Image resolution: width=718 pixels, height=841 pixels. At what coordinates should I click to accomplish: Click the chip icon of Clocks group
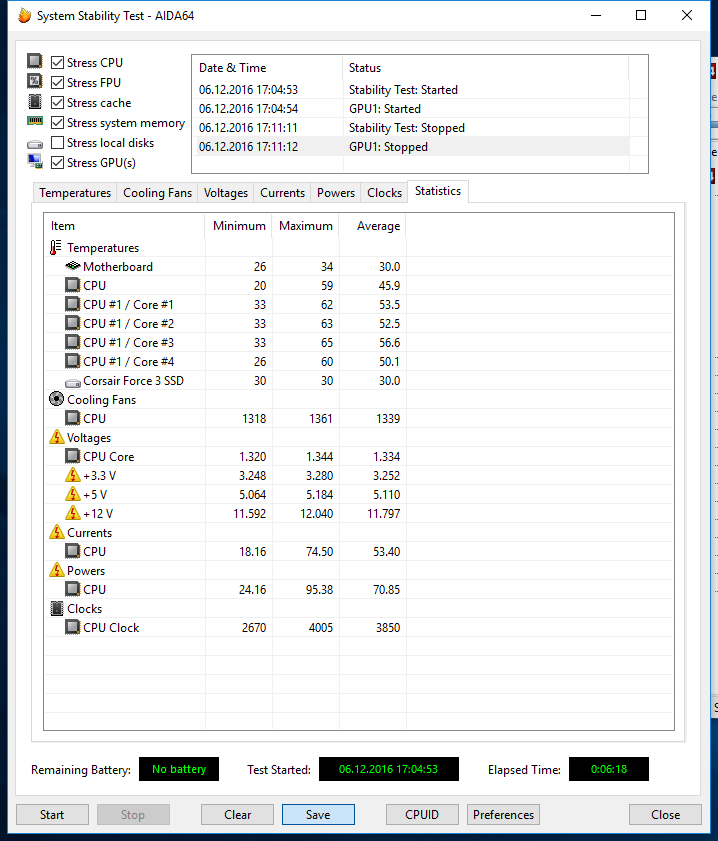(56, 608)
